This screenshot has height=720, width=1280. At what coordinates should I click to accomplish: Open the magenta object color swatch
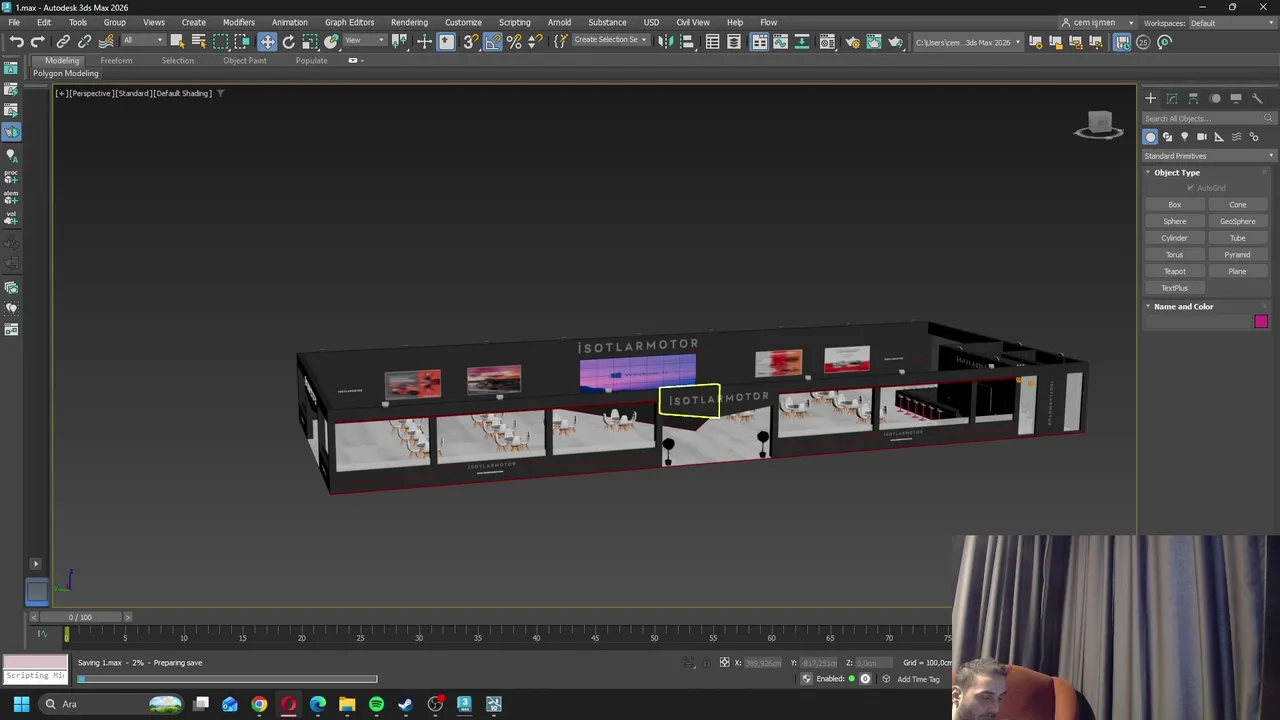[x=1261, y=322]
